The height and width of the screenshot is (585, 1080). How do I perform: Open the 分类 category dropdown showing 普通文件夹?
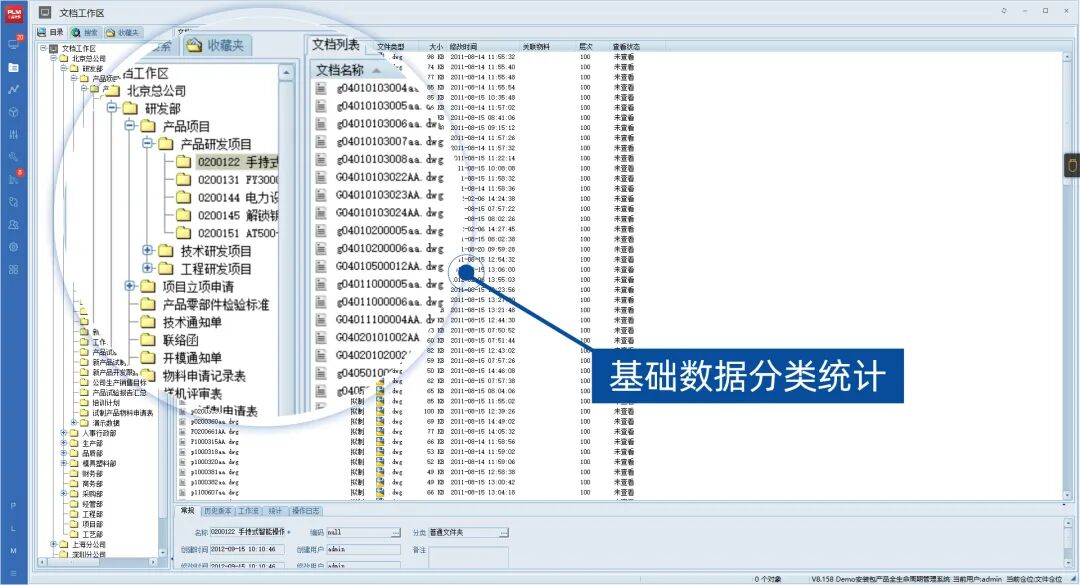(x=503, y=532)
